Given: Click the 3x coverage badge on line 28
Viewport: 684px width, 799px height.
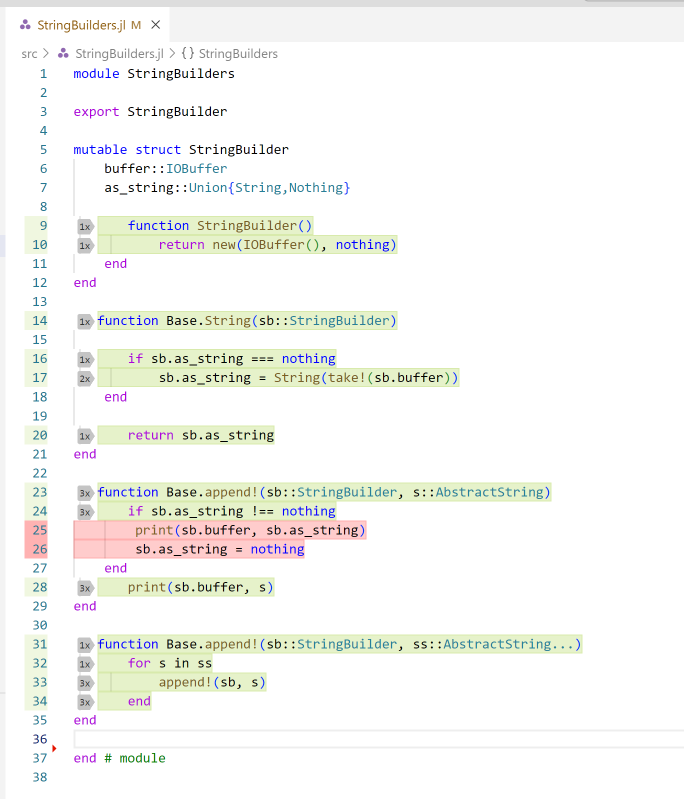Looking at the screenshot, I should 85,588.
